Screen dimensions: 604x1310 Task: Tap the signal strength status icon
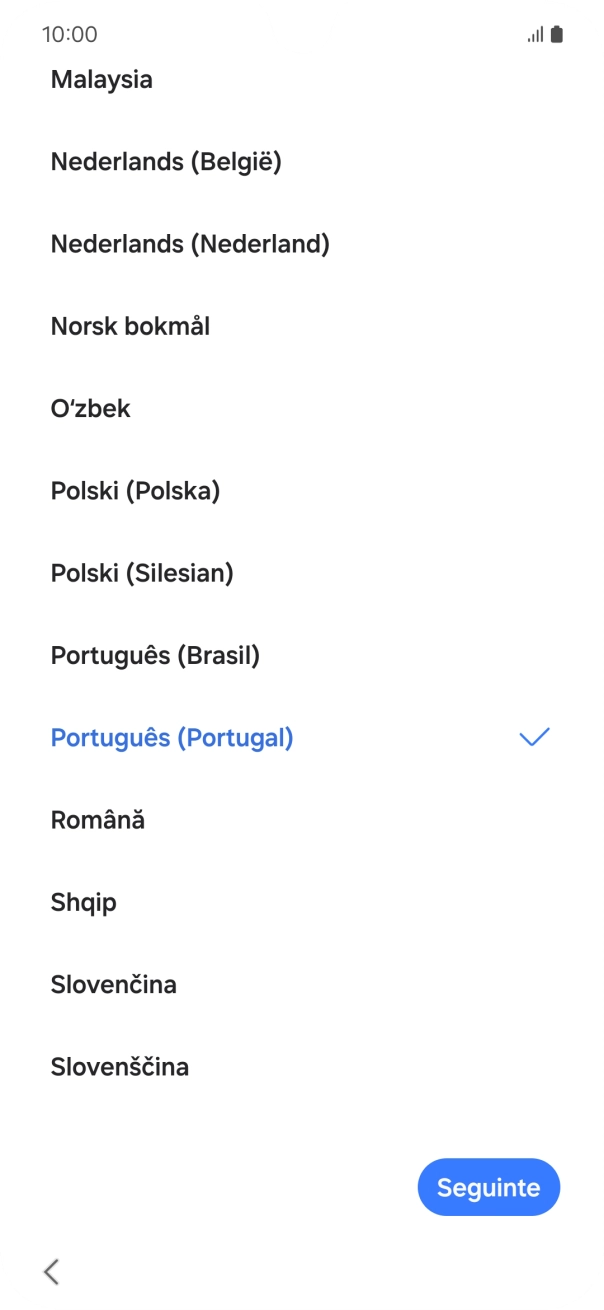coord(535,35)
